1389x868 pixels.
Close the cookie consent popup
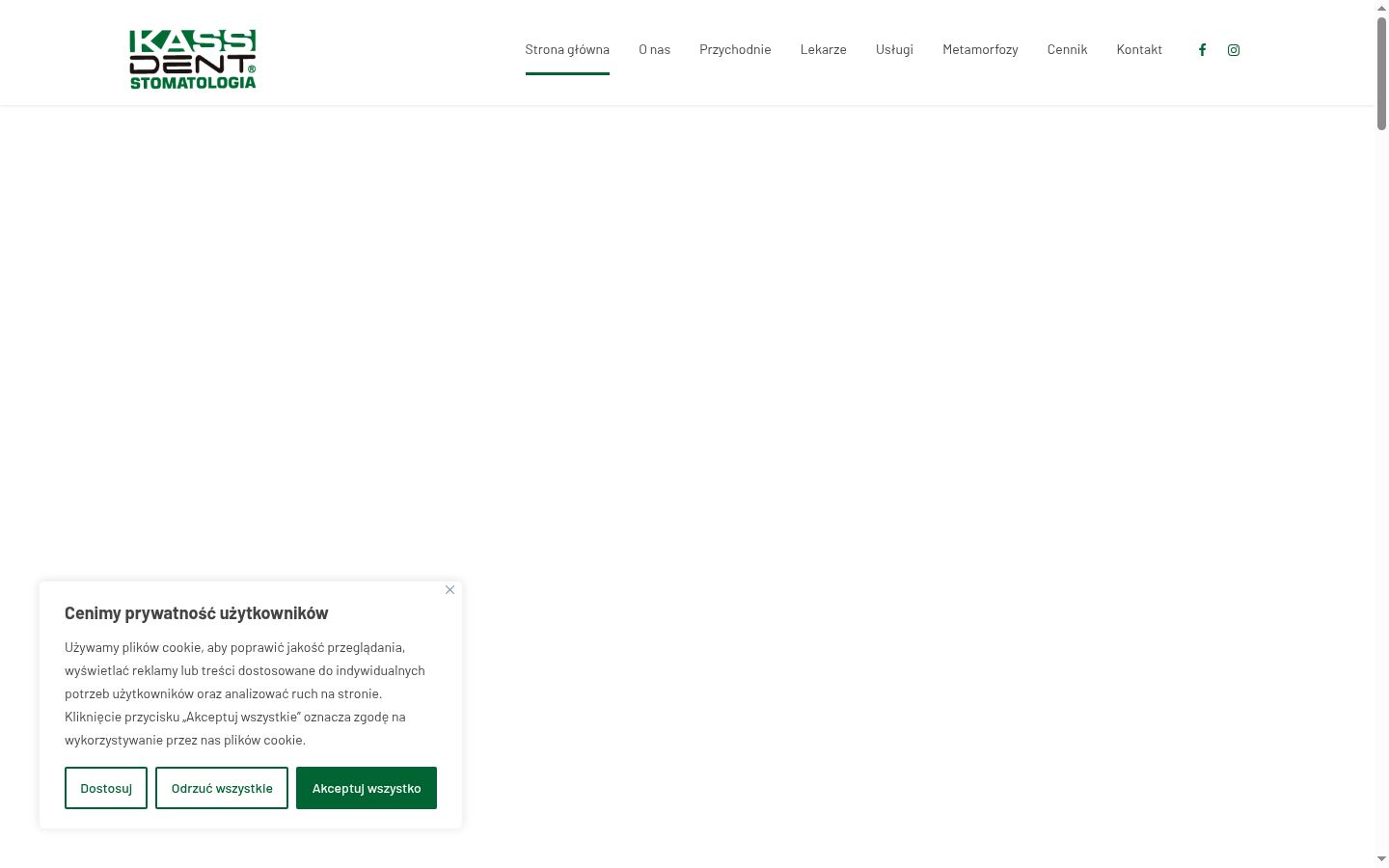[449, 590]
